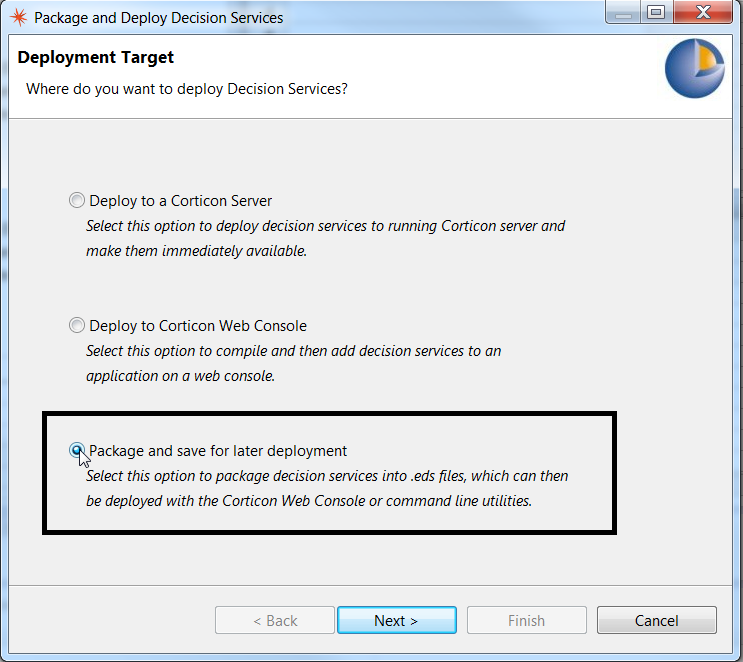Click the Corticon starburst icon in title bar
The width and height of the screenshot is (743, 662).
coord(19,18)
